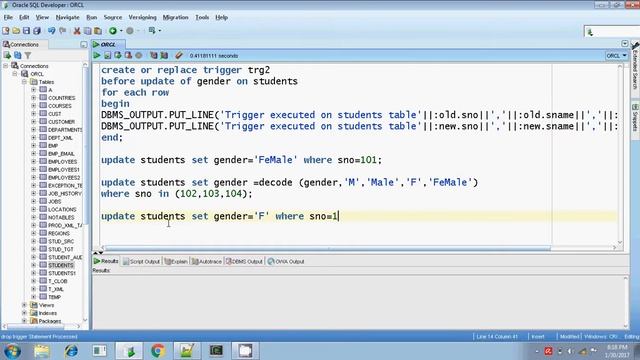Collapse the Tables node
The height and width of the screenshot is (360, 640).
point(24,82)
